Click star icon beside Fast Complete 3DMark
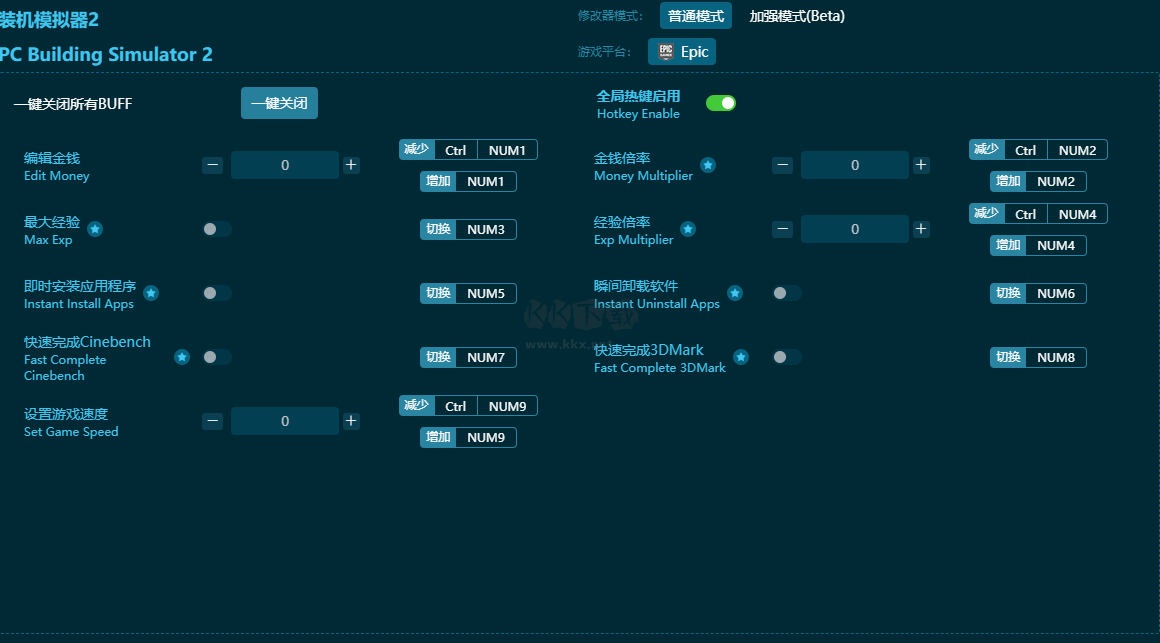Image resolution: width=1160 pixels, height=643 pixels. pyautogui.click(x=741, y=357)
